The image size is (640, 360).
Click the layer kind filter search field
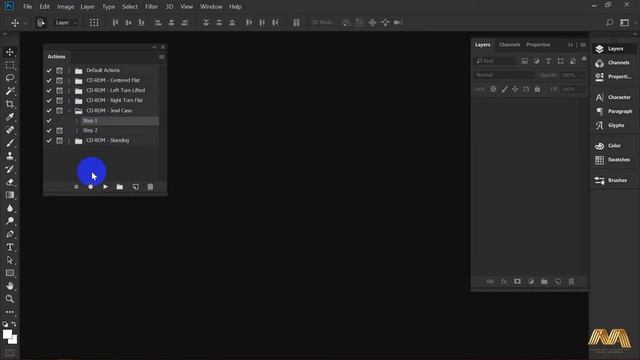494,61
